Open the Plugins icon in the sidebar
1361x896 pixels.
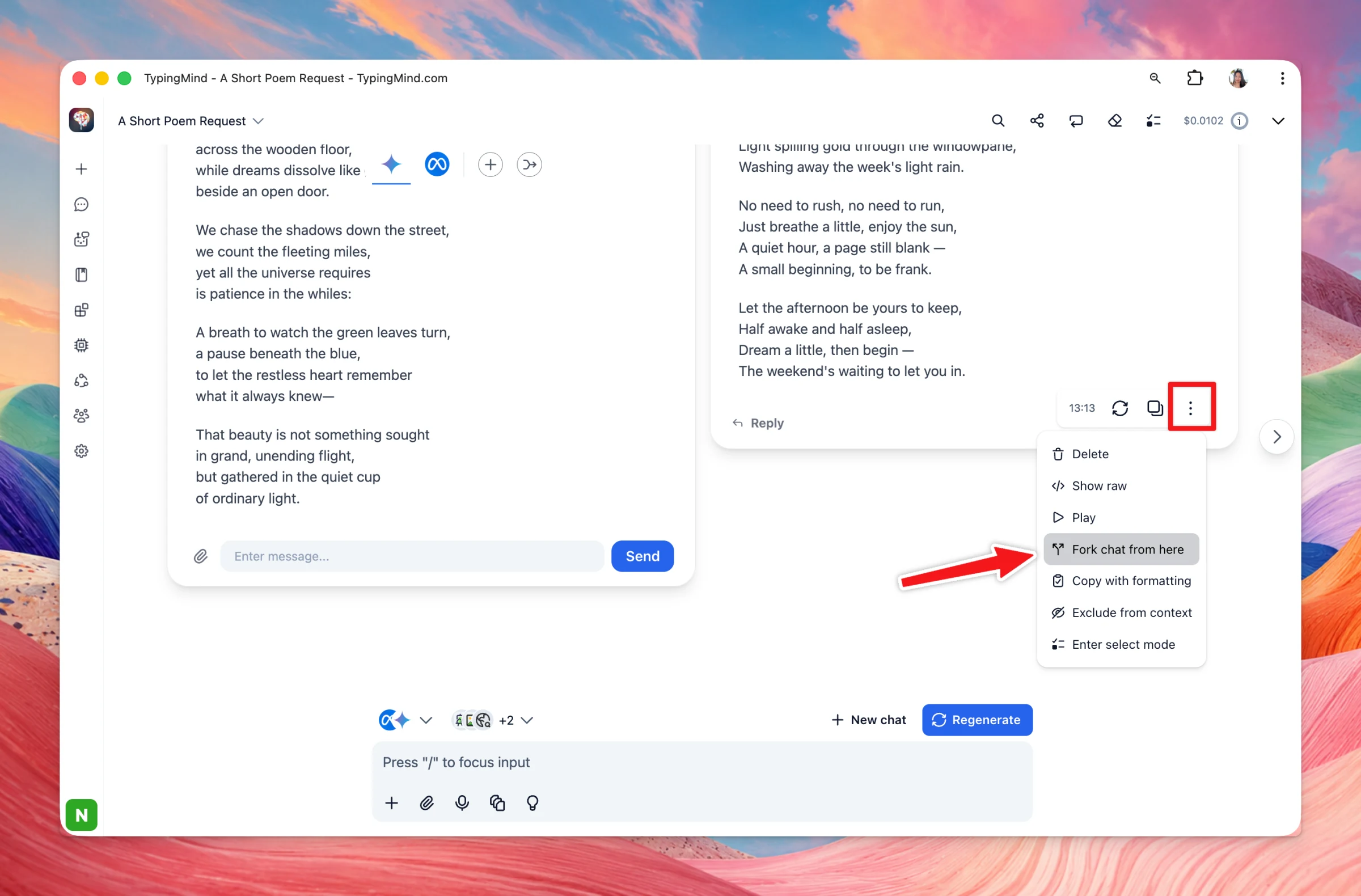click(81, 310)
